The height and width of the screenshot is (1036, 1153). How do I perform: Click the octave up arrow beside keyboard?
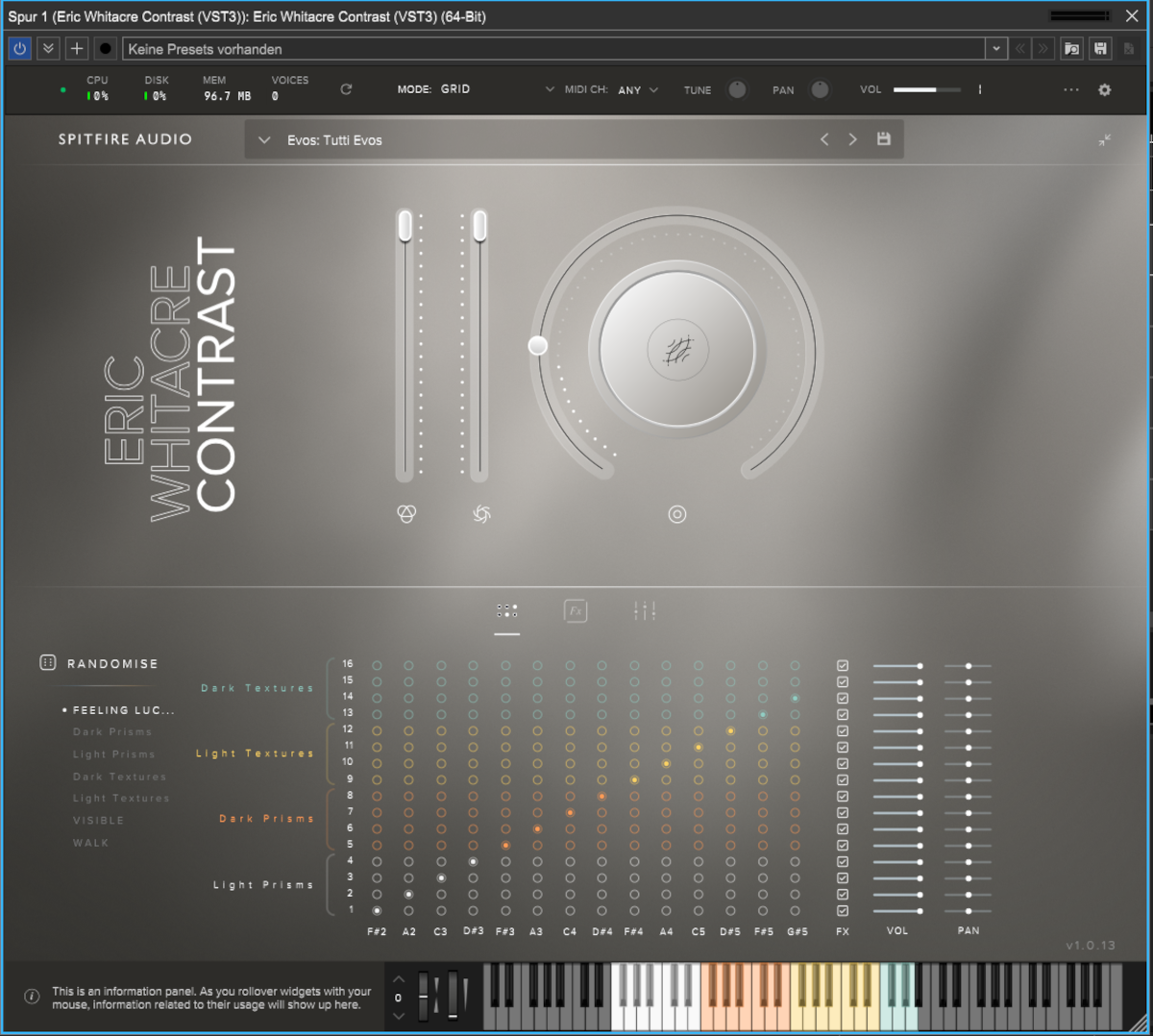tap(399, 979)
